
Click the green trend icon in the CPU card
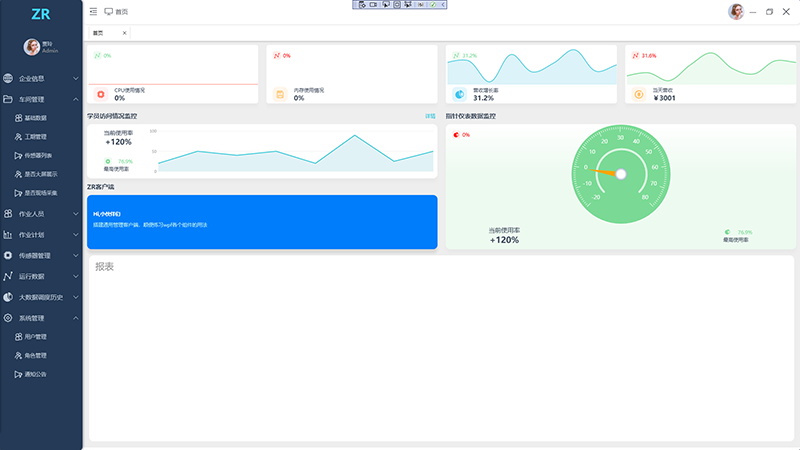coord(97,56)
